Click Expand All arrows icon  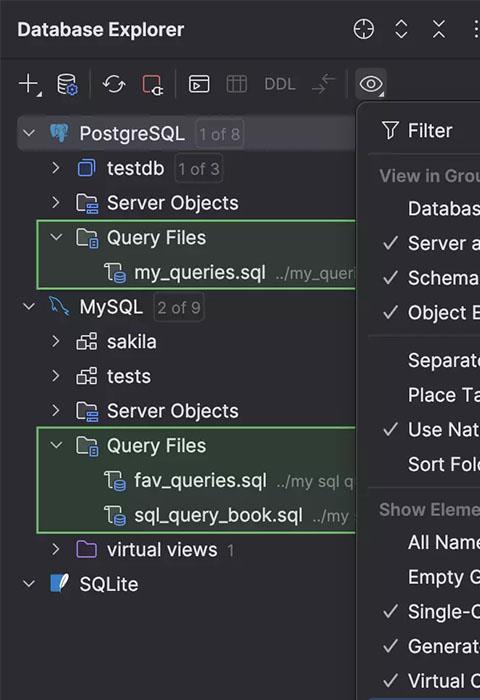click(401, 29)
